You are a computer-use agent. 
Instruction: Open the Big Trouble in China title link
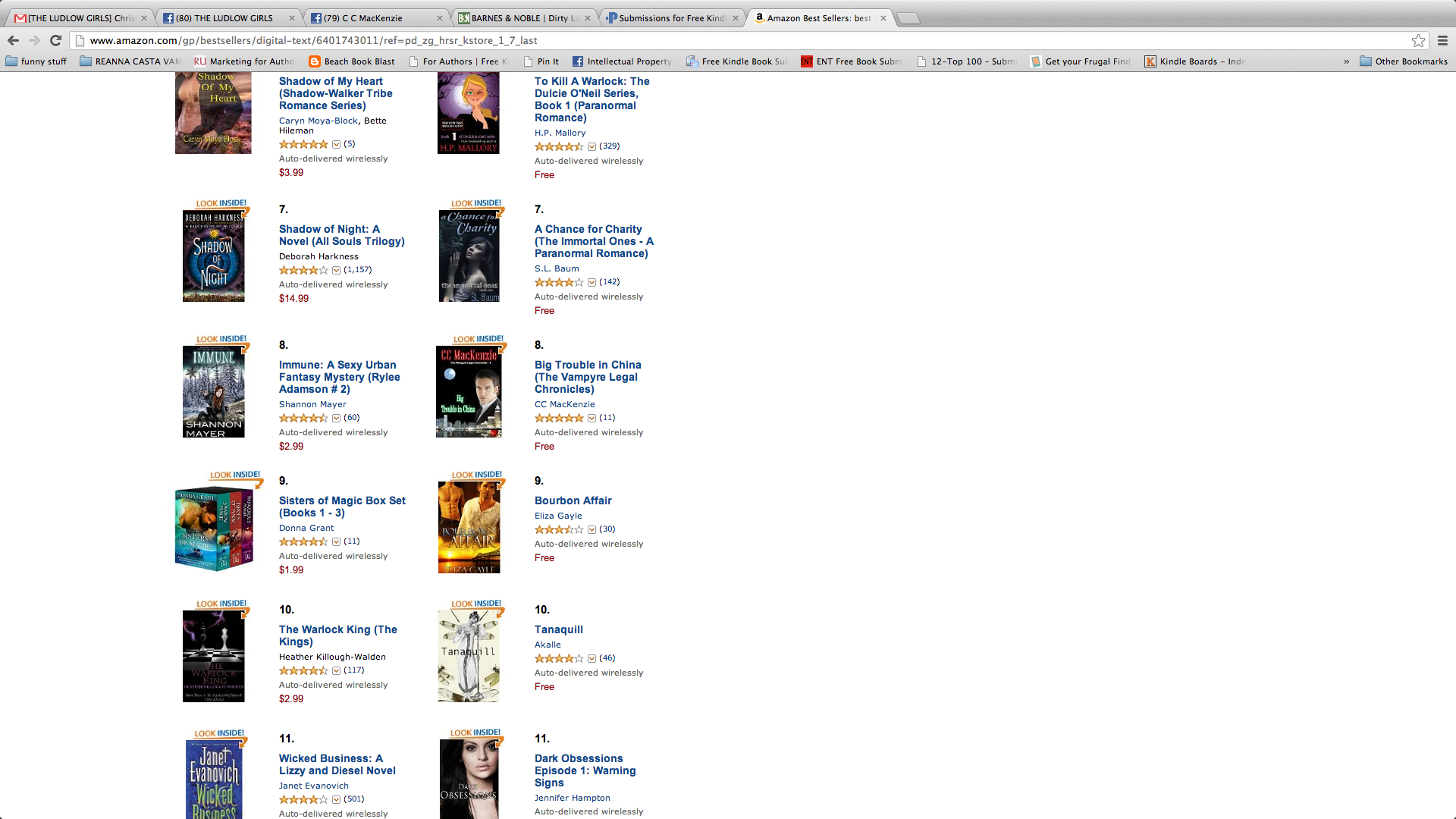tap(588, 377)
